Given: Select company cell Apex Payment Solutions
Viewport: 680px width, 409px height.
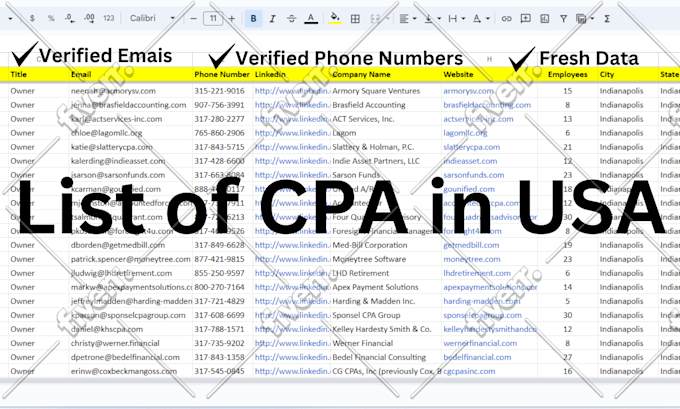Looking at the screenshot, I should point(386,287).
